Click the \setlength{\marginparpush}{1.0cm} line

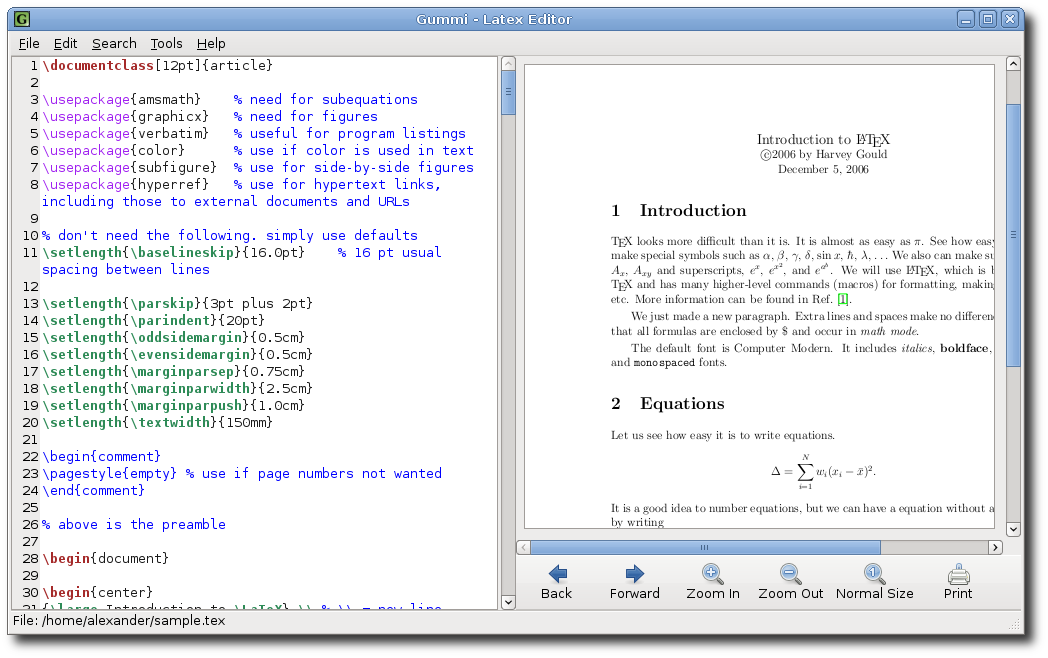(x=174, y=406)
